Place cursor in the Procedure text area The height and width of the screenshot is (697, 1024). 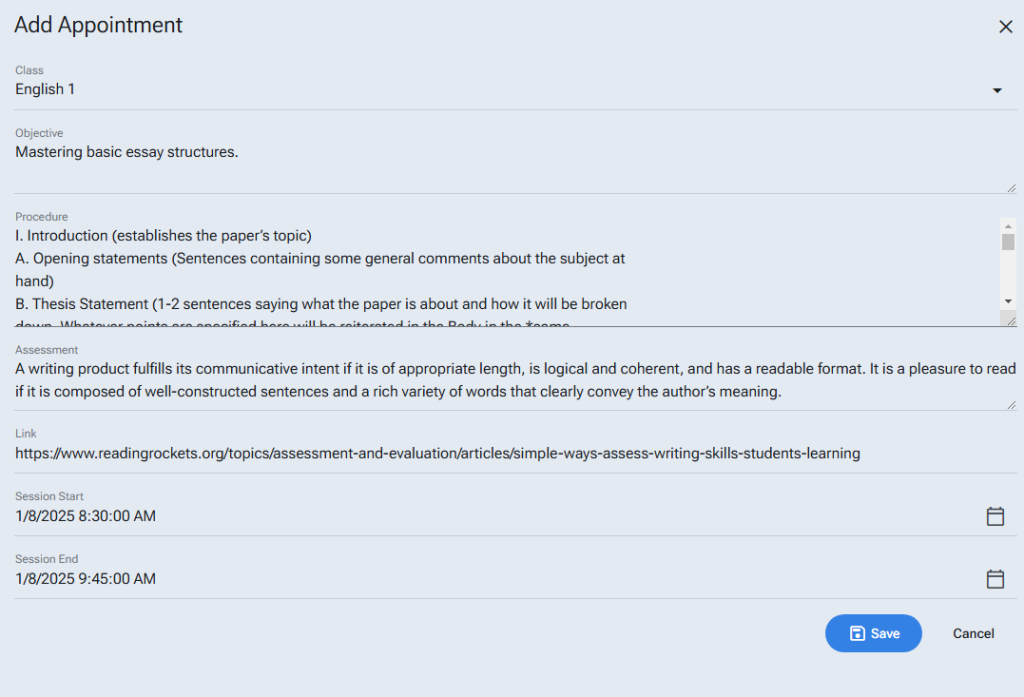pyautogui.click(x=500, y=270)
